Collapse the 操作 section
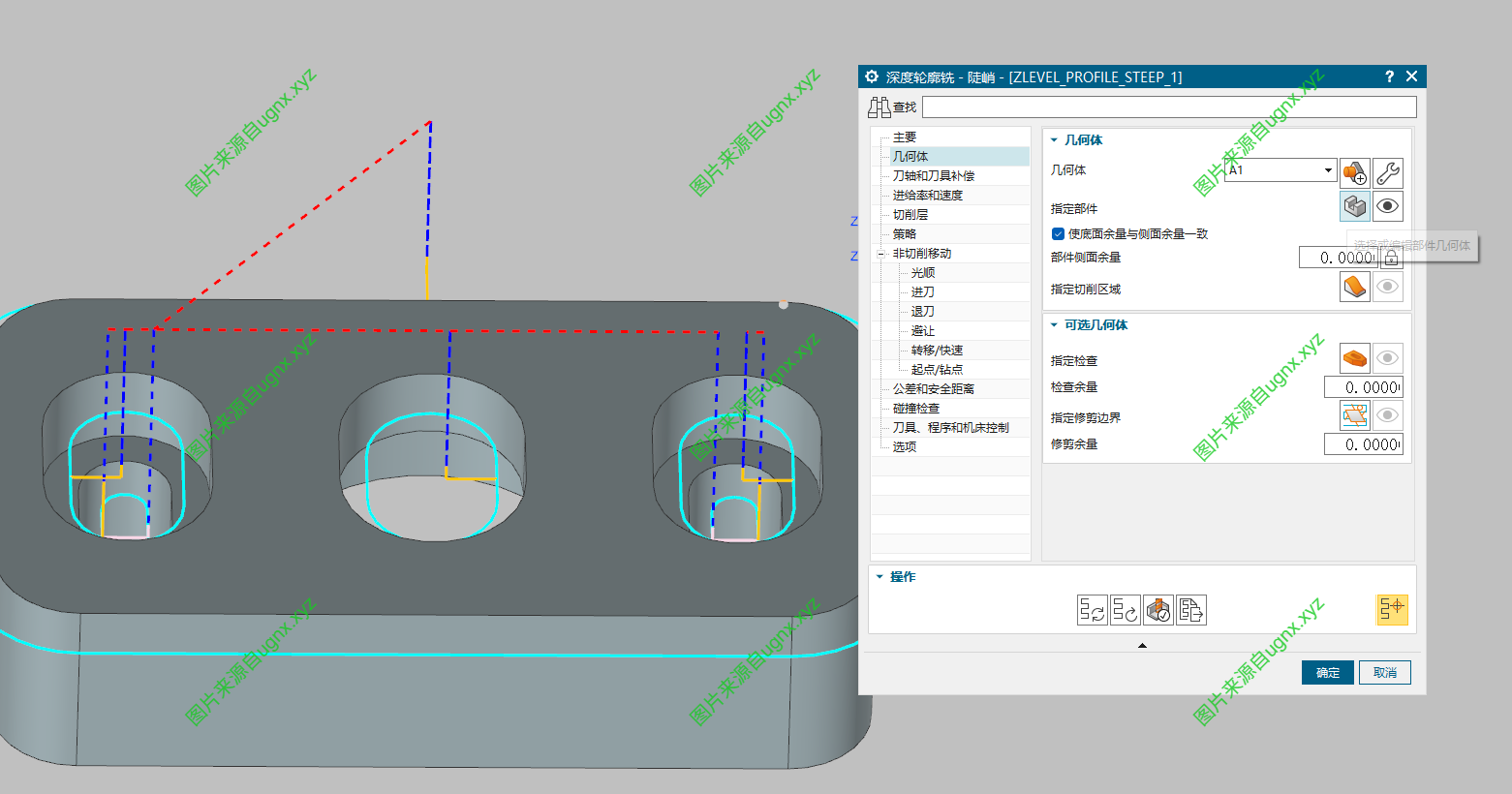The width and height of the screenshot is (1512, 794). tap(879, 577)
